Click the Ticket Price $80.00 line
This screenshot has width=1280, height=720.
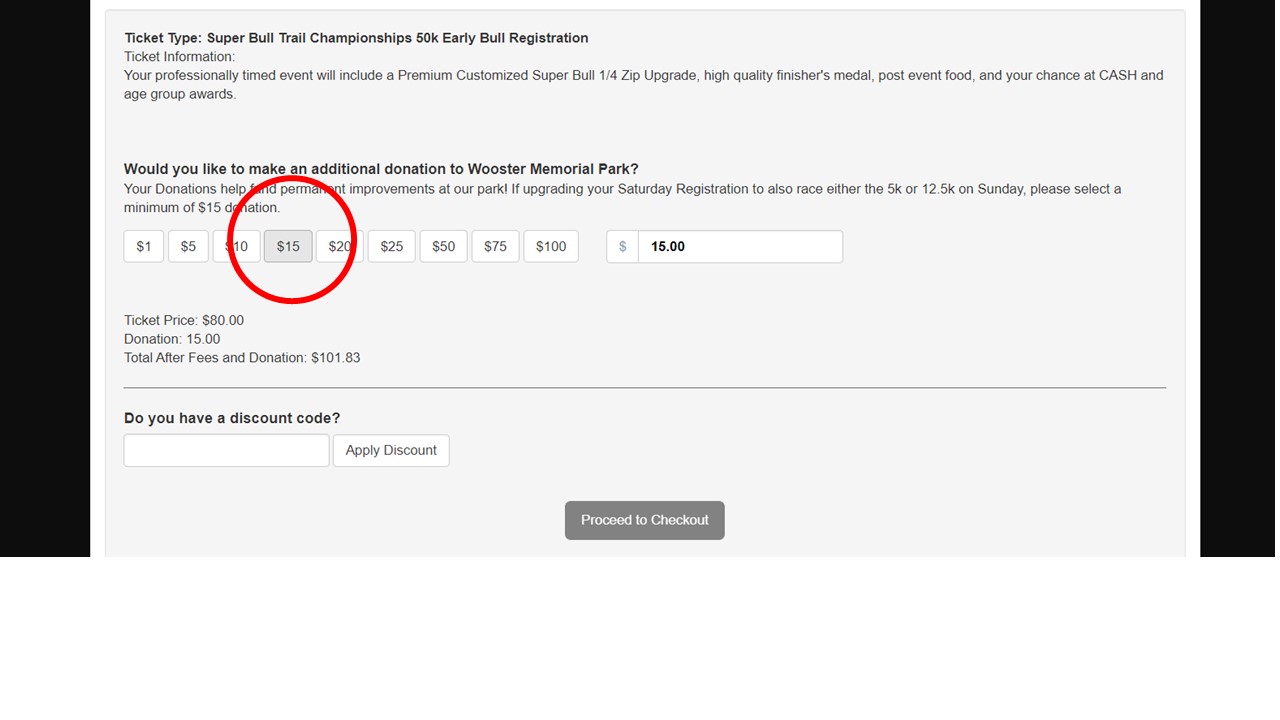184,320
